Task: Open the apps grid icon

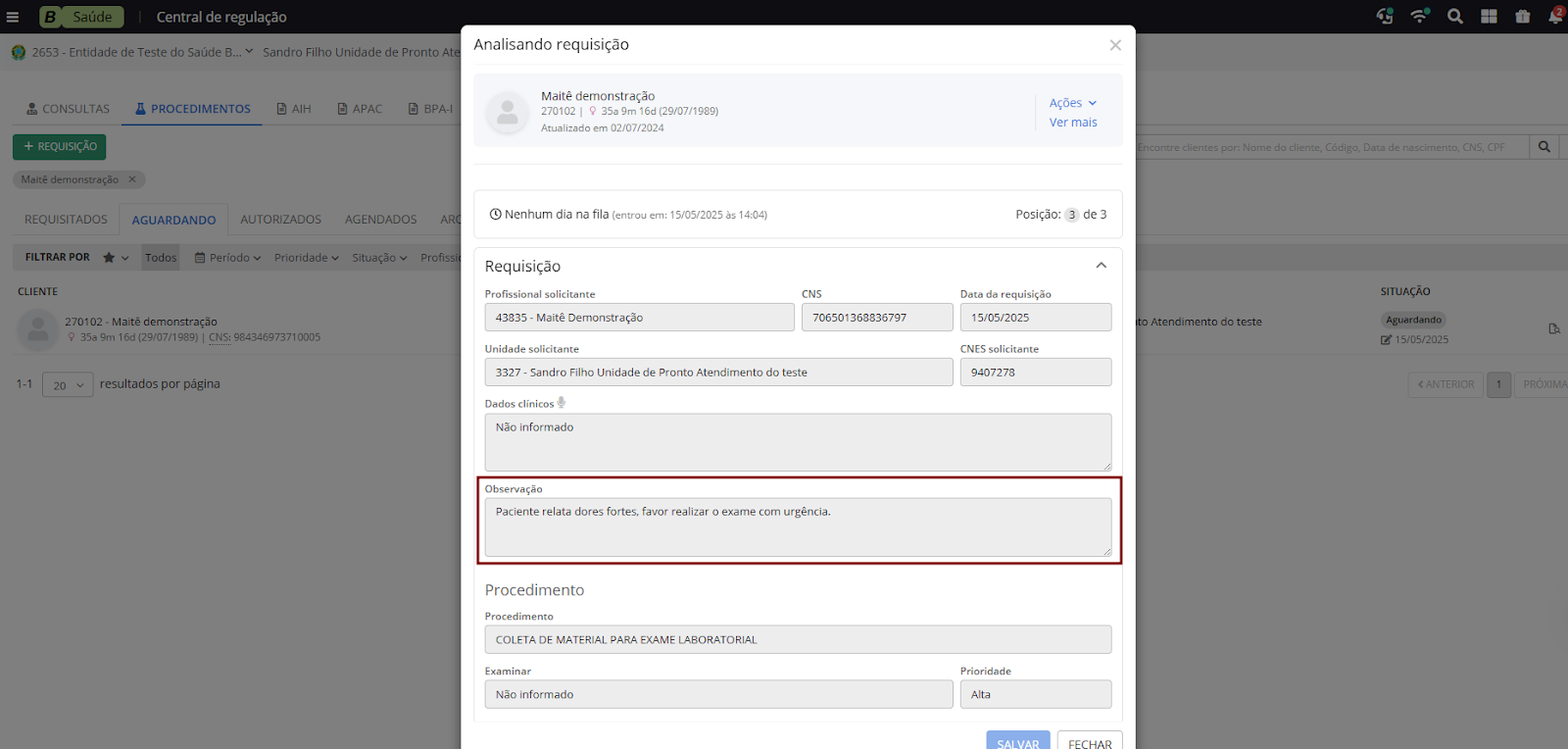Action: point(1489,16)
